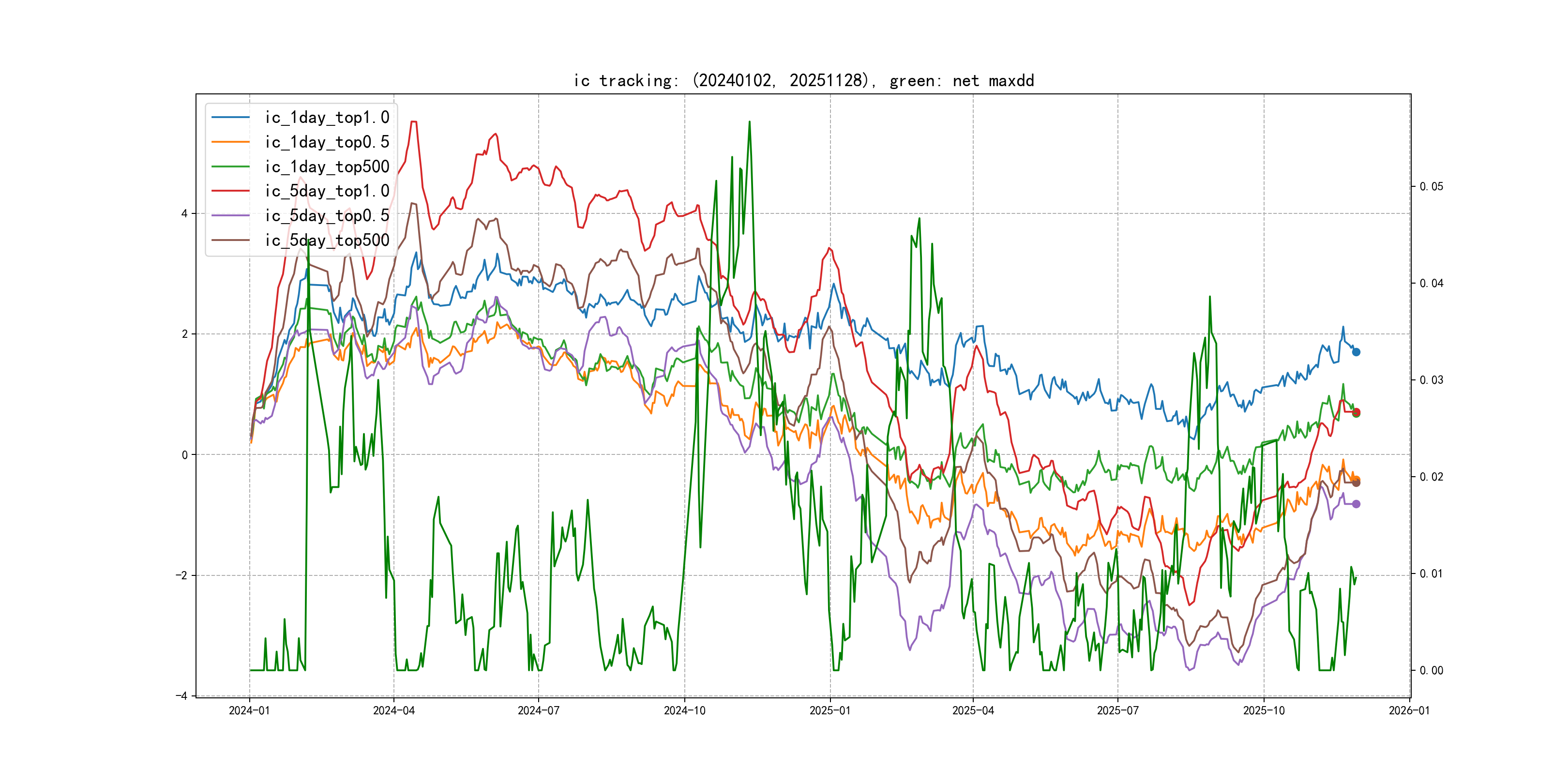Viewport: 1568px width, 784px height.
Task: Click the ic_5day_top0.5 legend label
Action: tap(327, 215)
